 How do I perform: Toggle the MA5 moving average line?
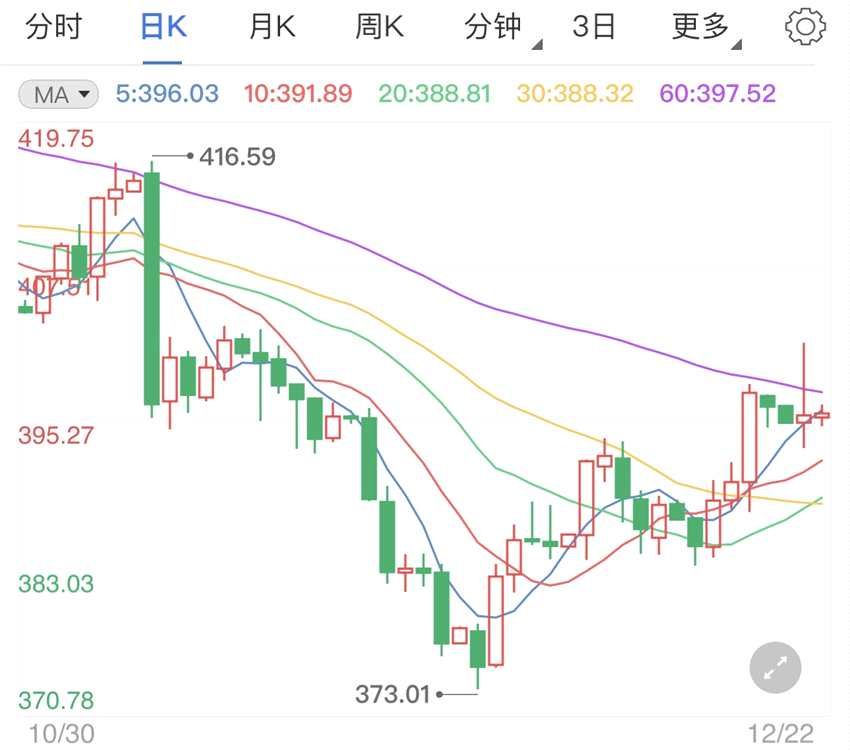coord(168,94)
